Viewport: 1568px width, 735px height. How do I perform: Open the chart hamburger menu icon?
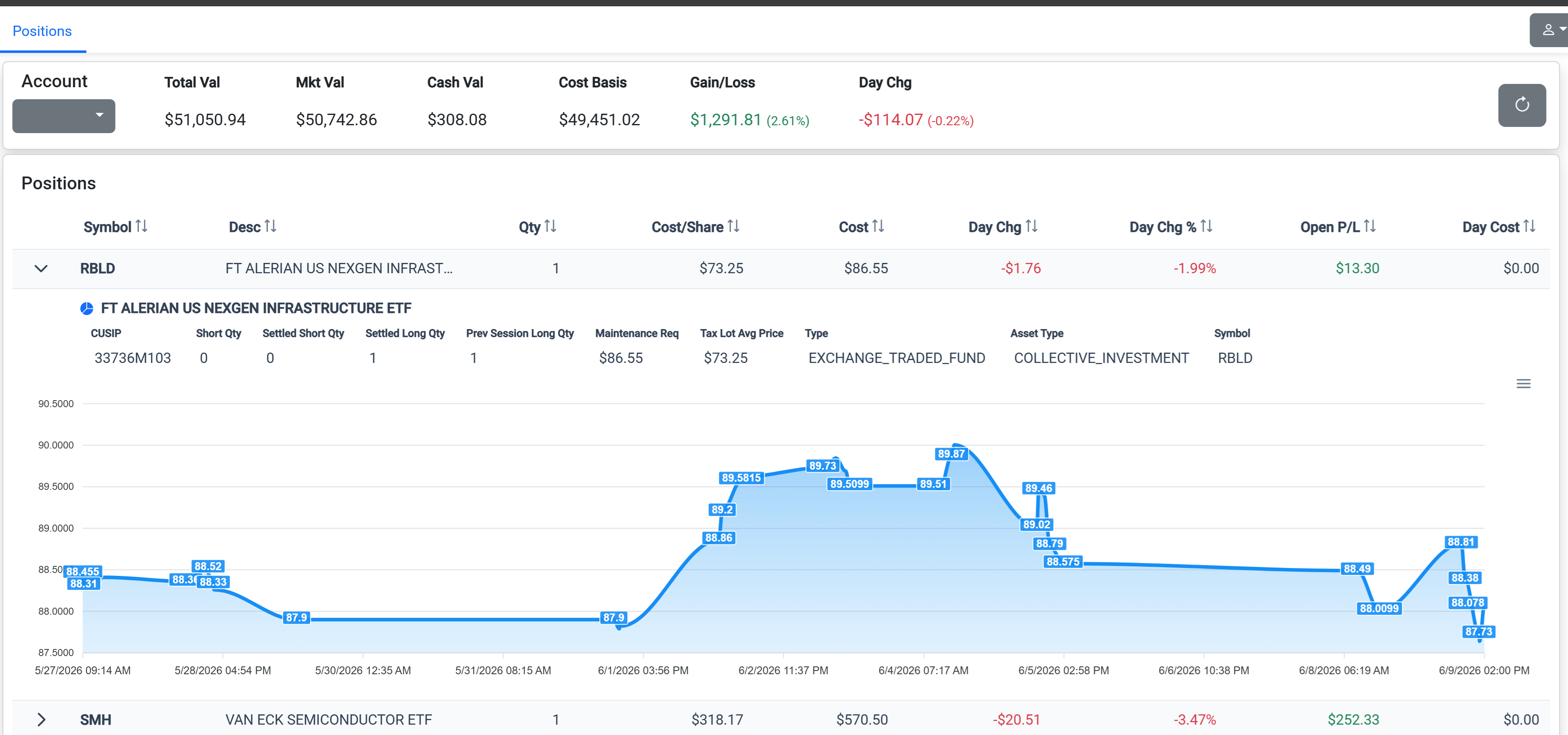click(1523, 383)
